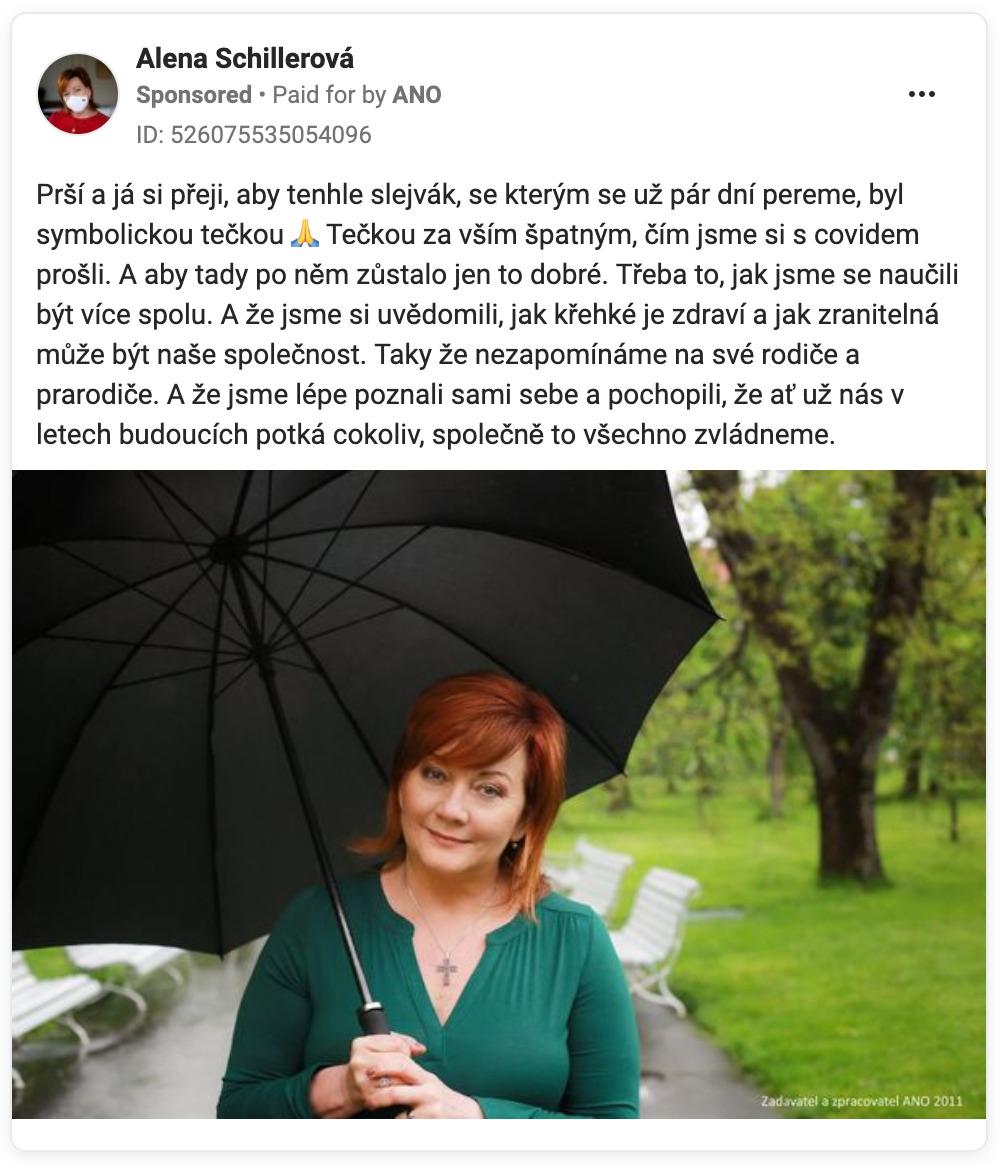1004x1168 pixels.
Task: Click the Sponsored label
Action: pyautogui.click(x=194, y=95)
